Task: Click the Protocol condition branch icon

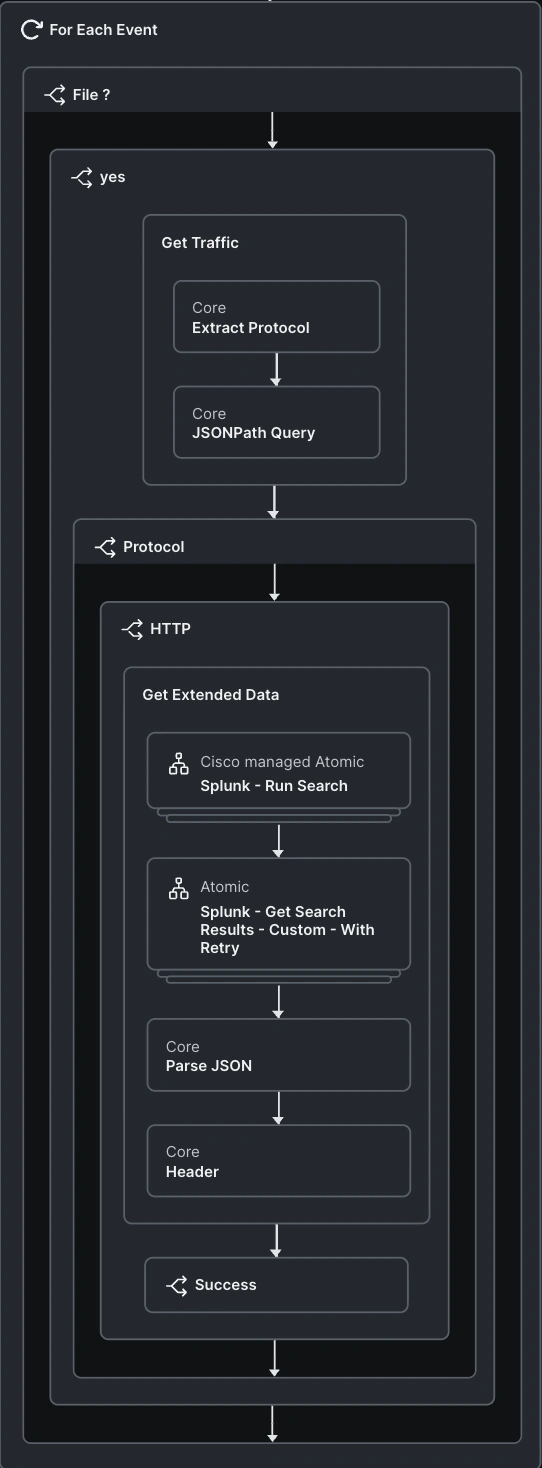Action: (x=105, y=547)
